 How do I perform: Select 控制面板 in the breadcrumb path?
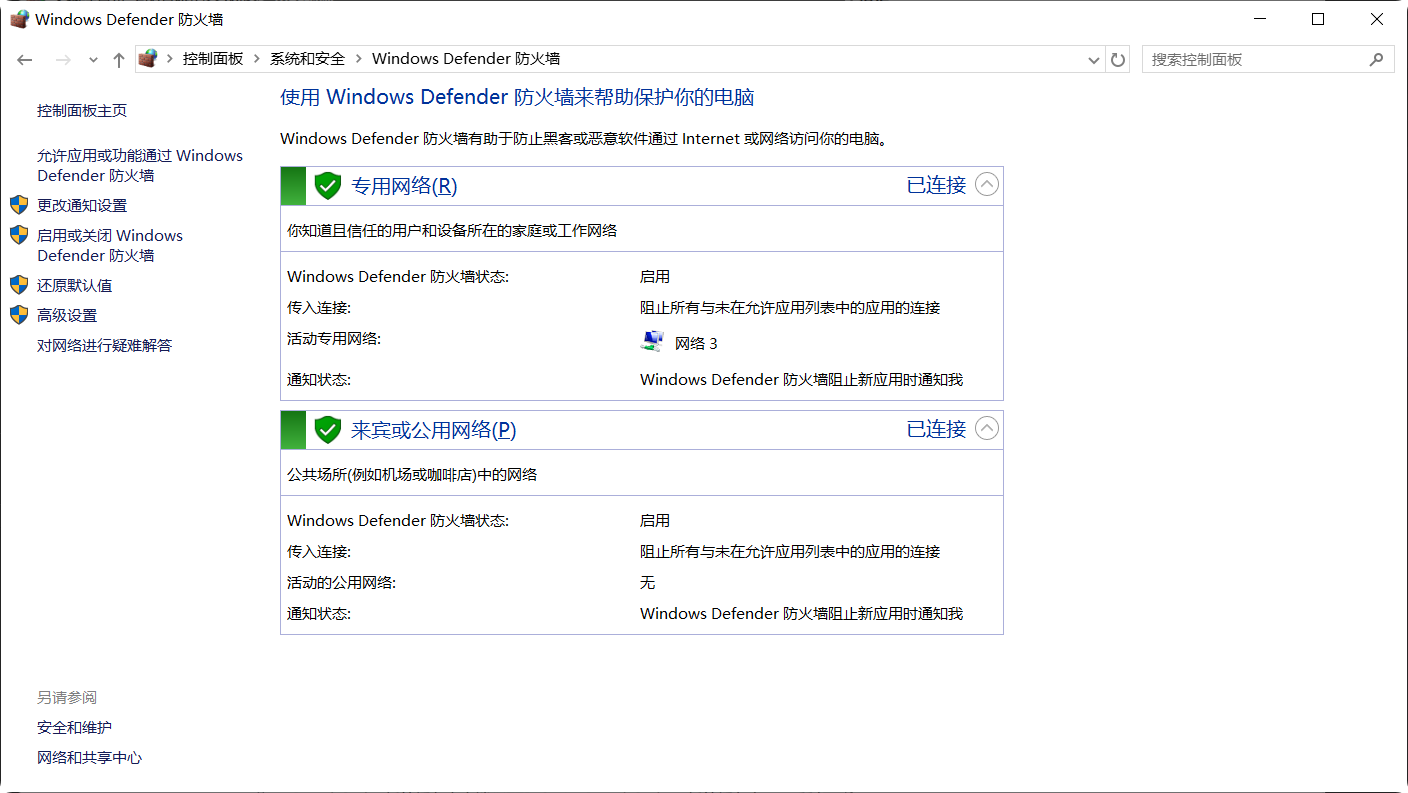pos(213,59)
